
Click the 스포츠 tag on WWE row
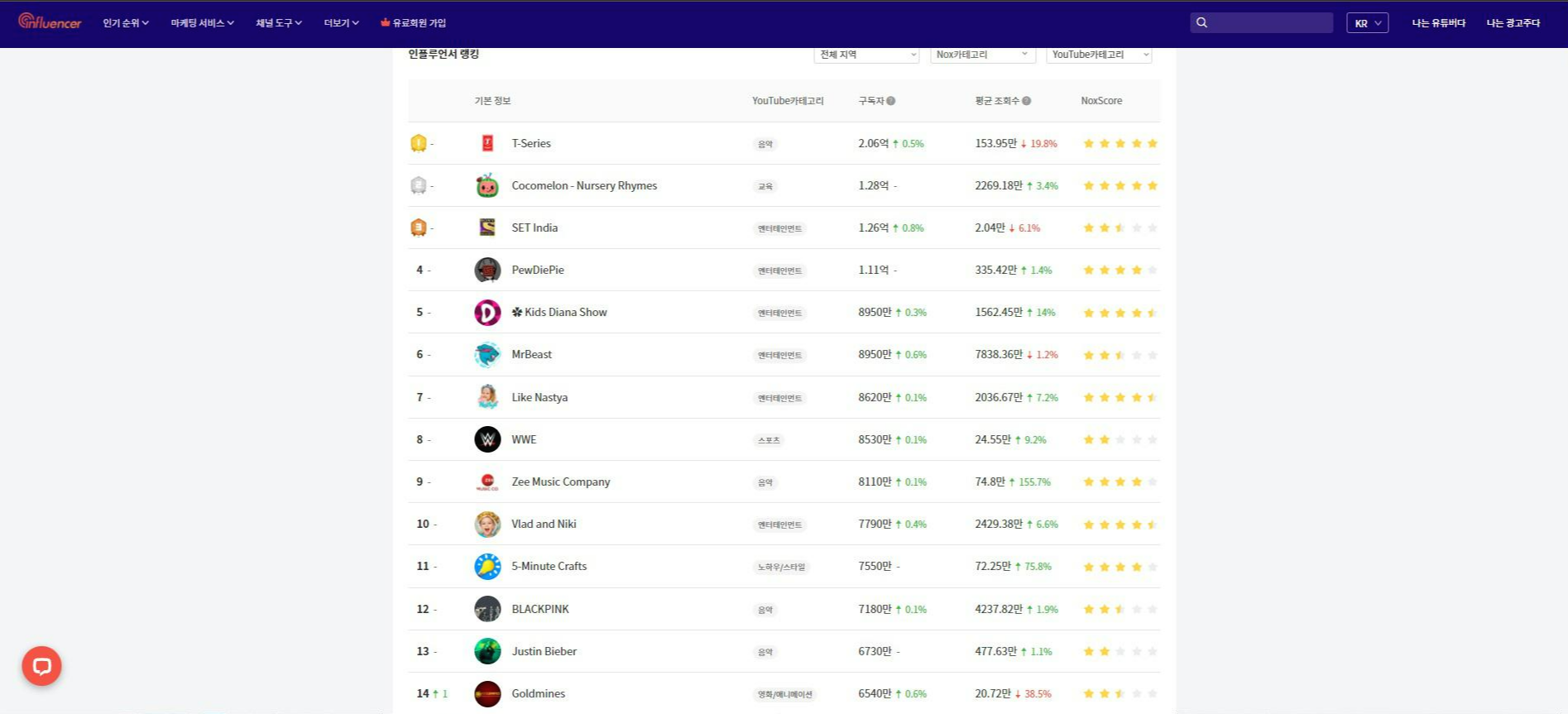pyautogui.click(x=769, y=440)
